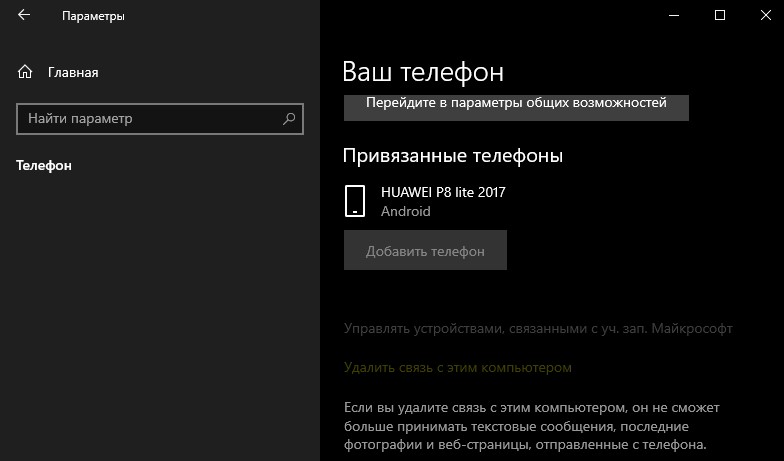
Task: Go to Главная settings page
Action: [73, 72]
